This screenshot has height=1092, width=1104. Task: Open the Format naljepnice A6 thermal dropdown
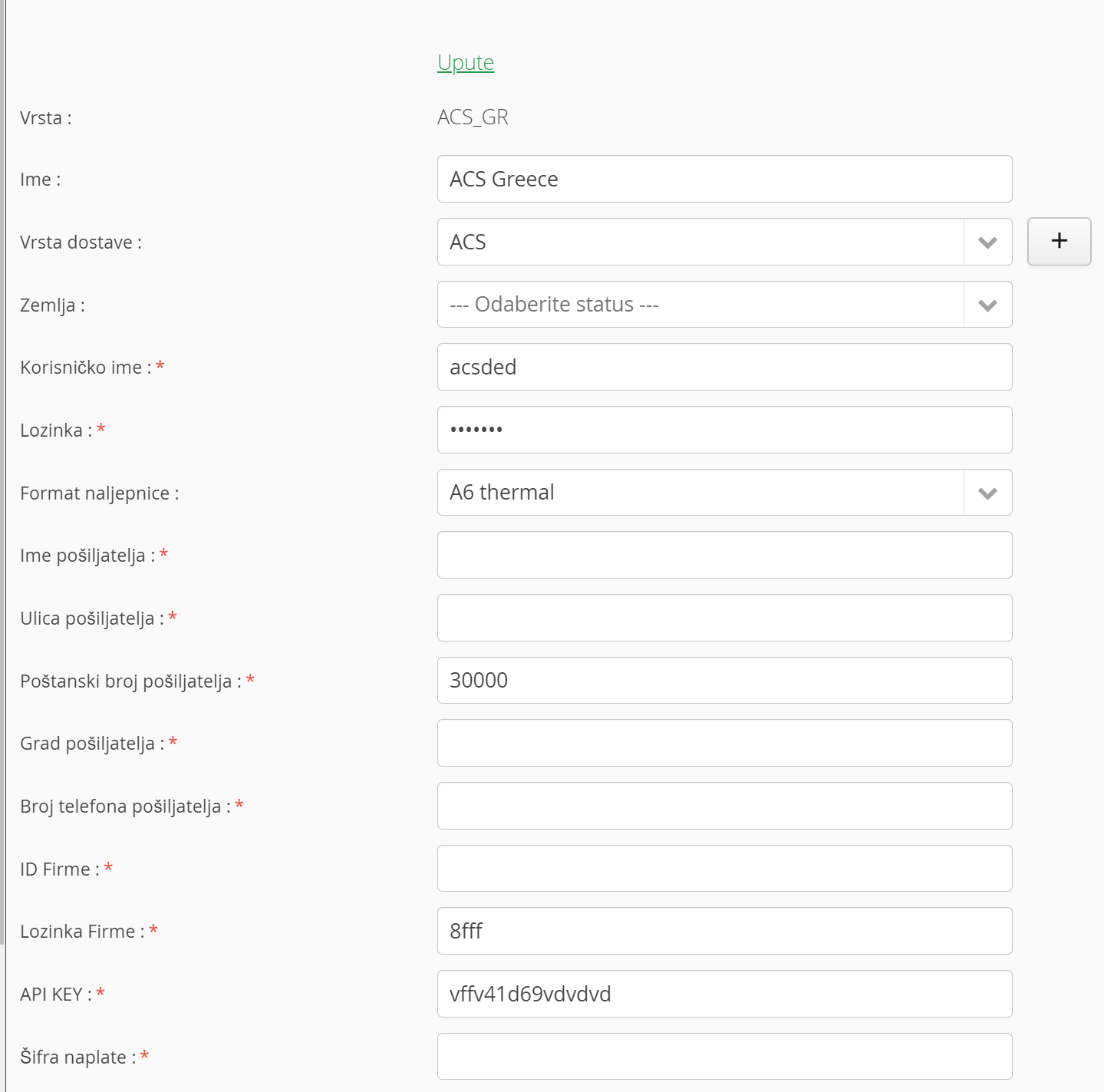(x=724, y=493)
